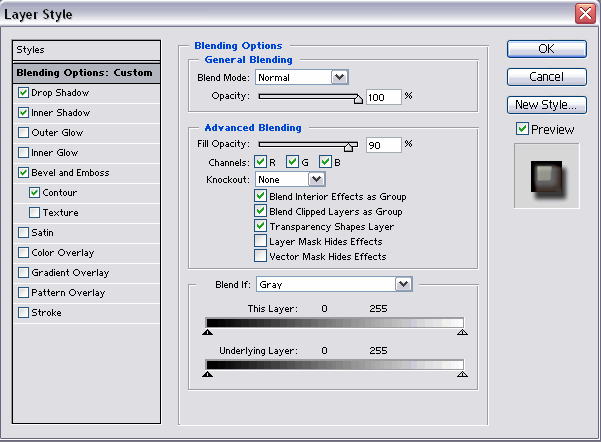The image size is (601, 442).
Task: Open the Outer Glow settings label
Action: click(57, 133)
